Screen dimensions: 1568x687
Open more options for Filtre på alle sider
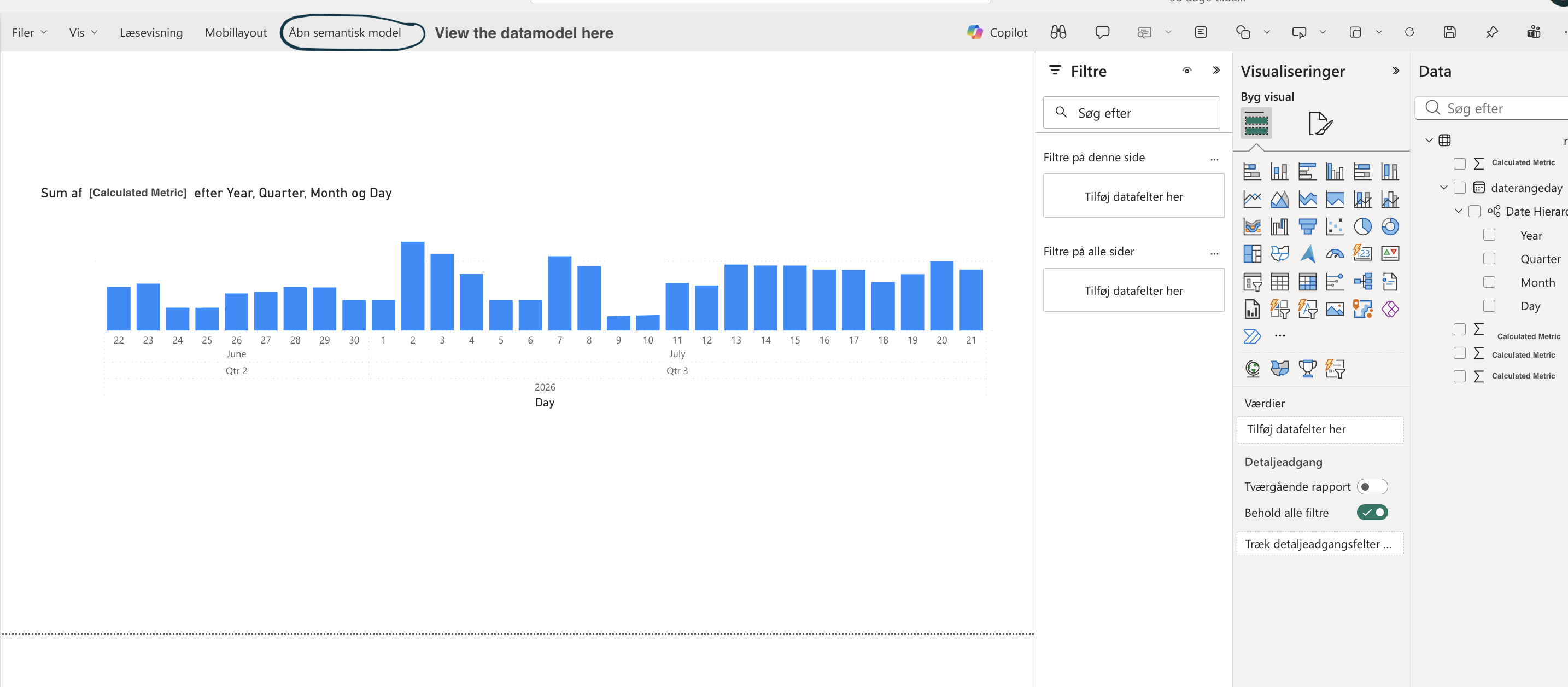pos(1214,252)
